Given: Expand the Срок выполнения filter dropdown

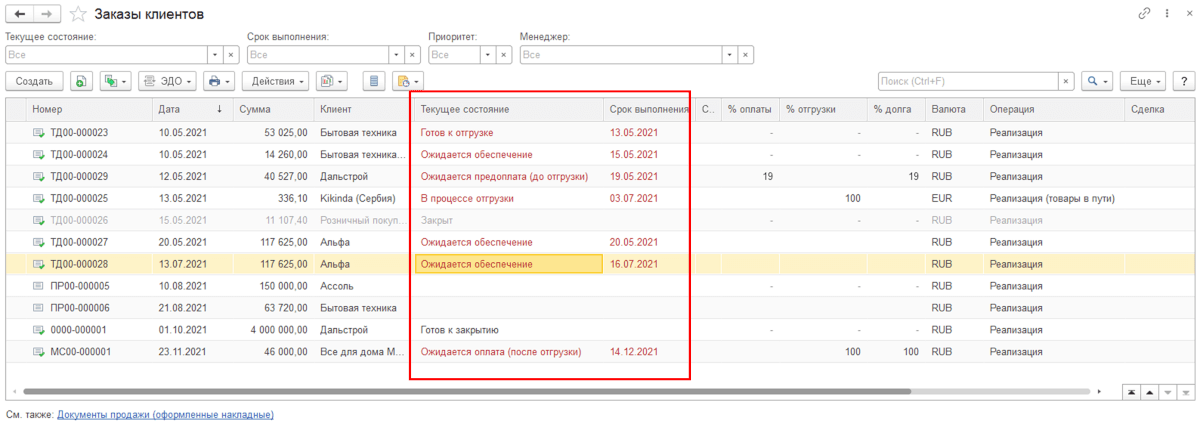Looking at the screenshot, I should [x=397, y=54].
